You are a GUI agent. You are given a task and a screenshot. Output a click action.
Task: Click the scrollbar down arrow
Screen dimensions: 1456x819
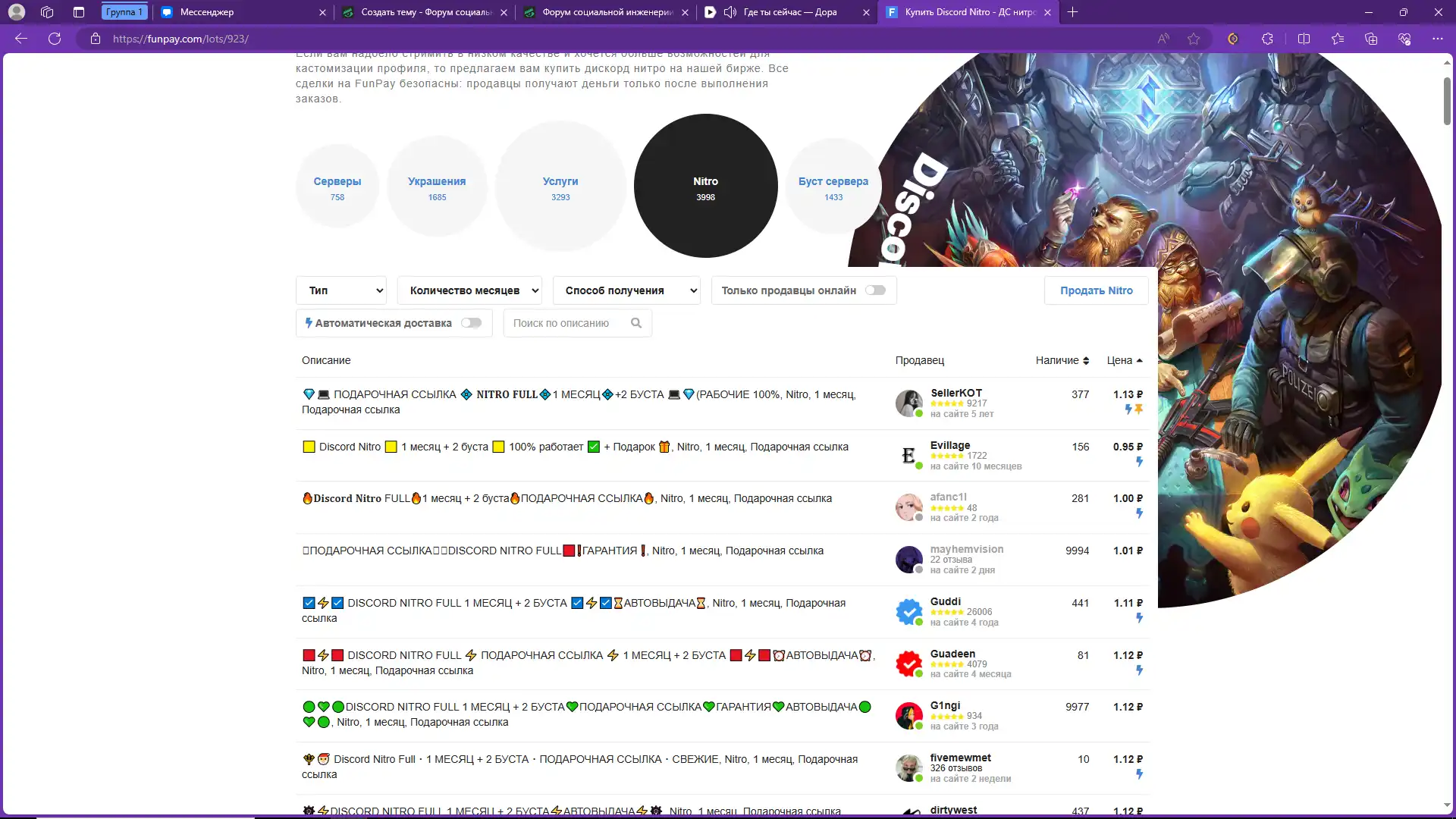(x=1447, y=805)
